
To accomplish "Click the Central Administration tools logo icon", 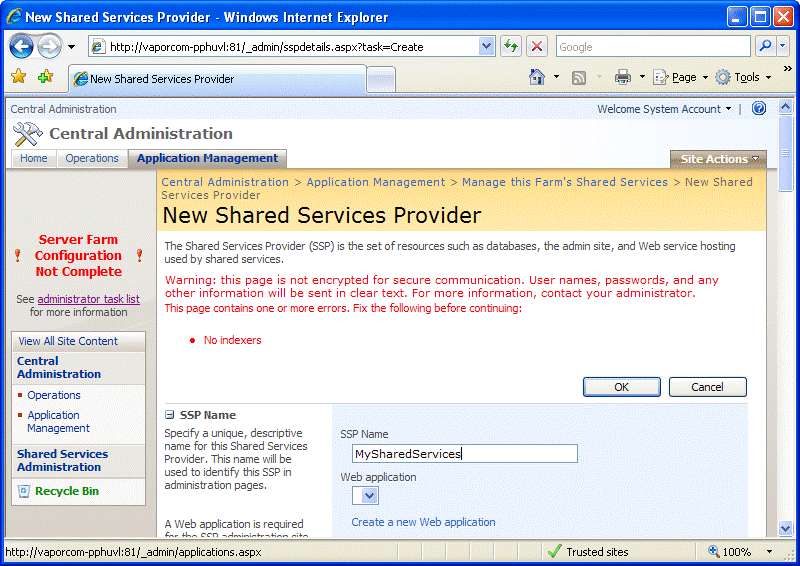I will 27,134.
